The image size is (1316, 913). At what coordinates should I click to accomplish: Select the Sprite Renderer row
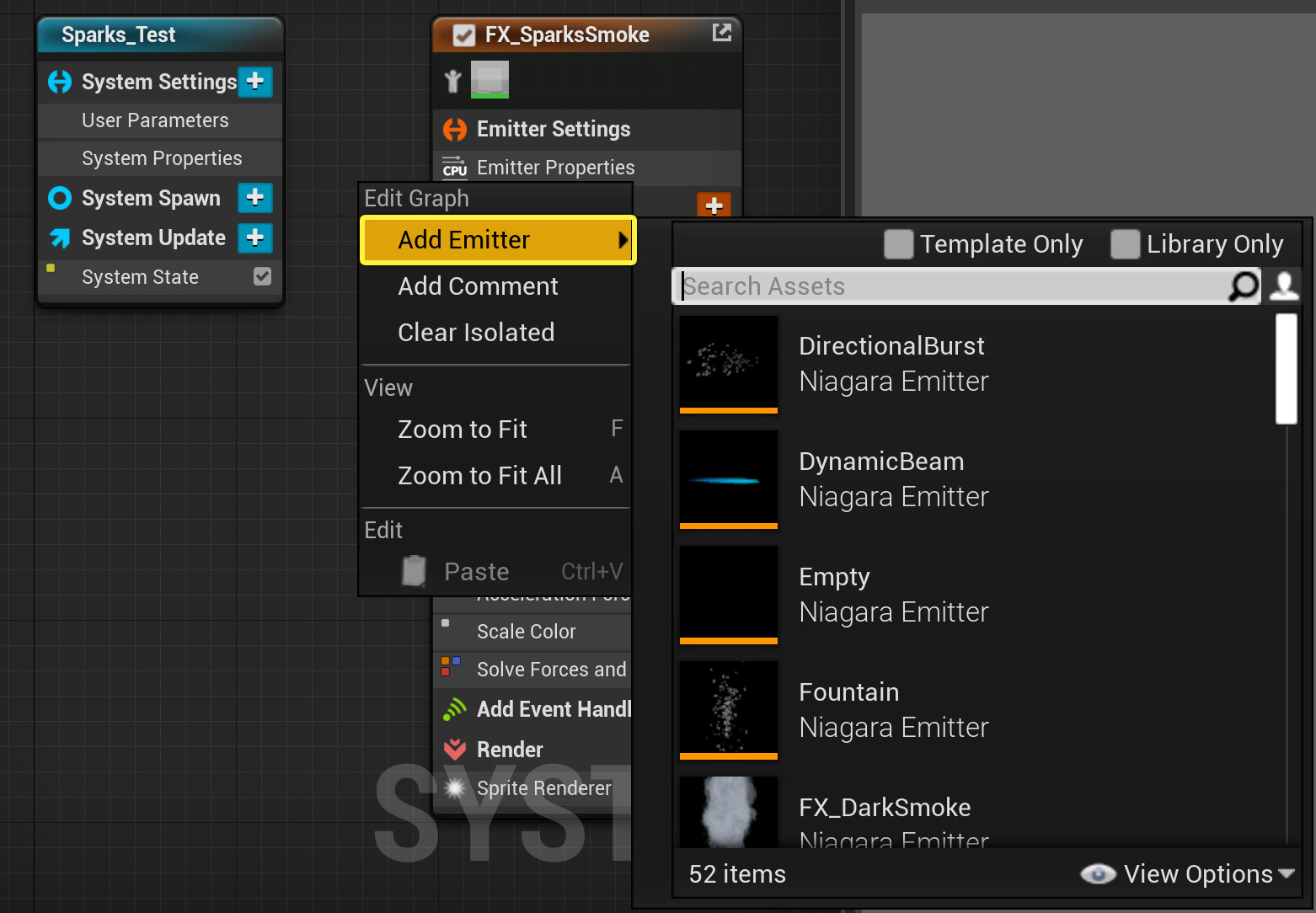[x=532, y=788]
